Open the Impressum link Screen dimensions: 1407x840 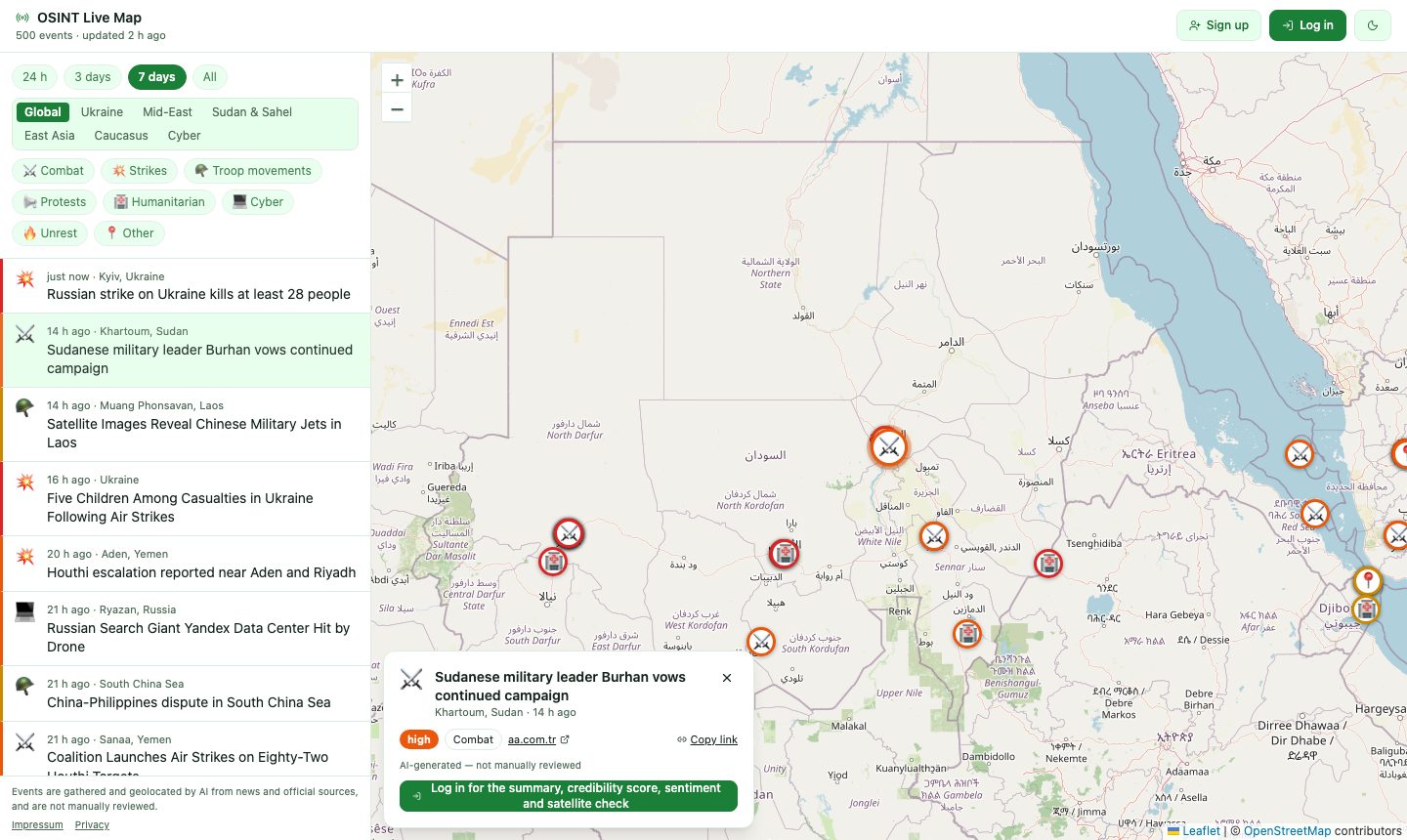(x=37, y=825)
